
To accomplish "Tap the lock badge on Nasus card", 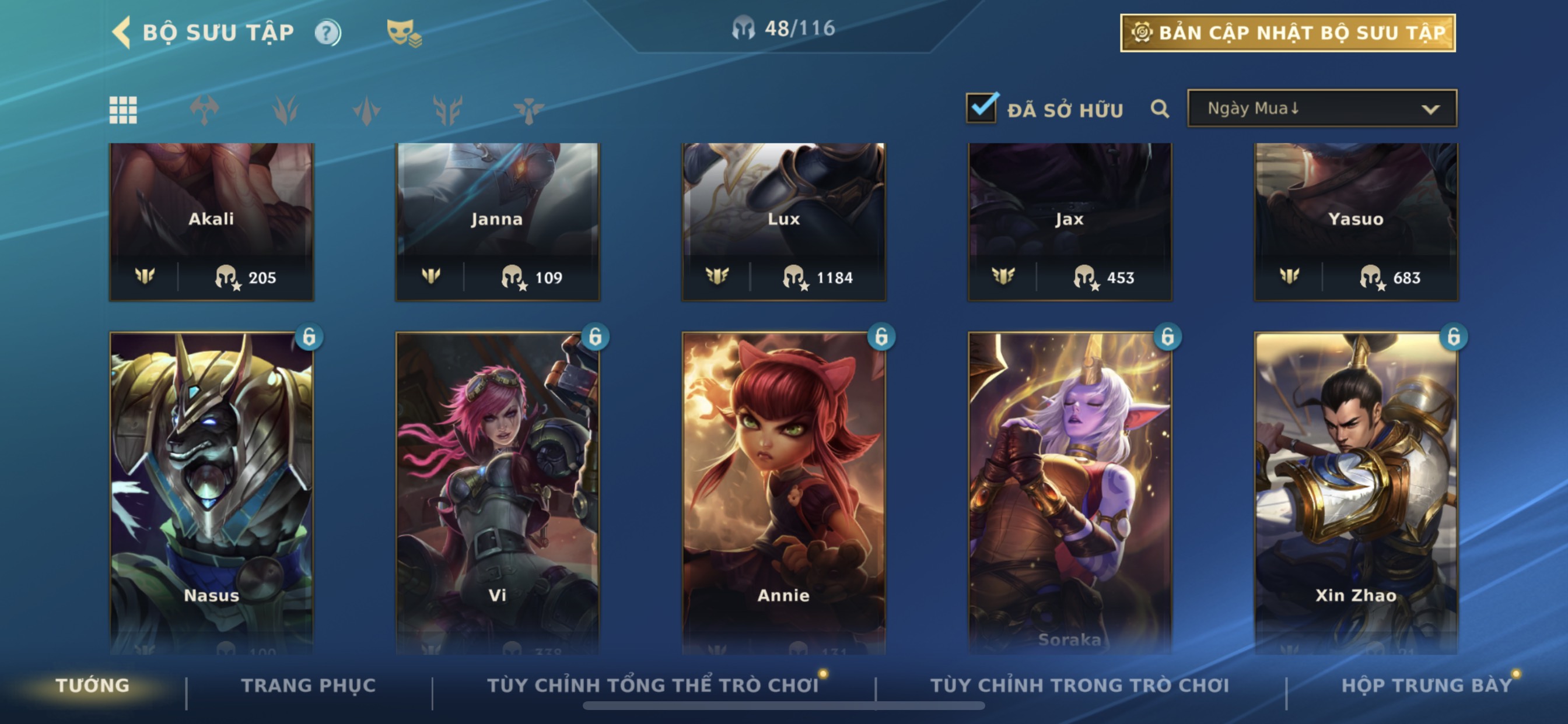I will [309, 336].
